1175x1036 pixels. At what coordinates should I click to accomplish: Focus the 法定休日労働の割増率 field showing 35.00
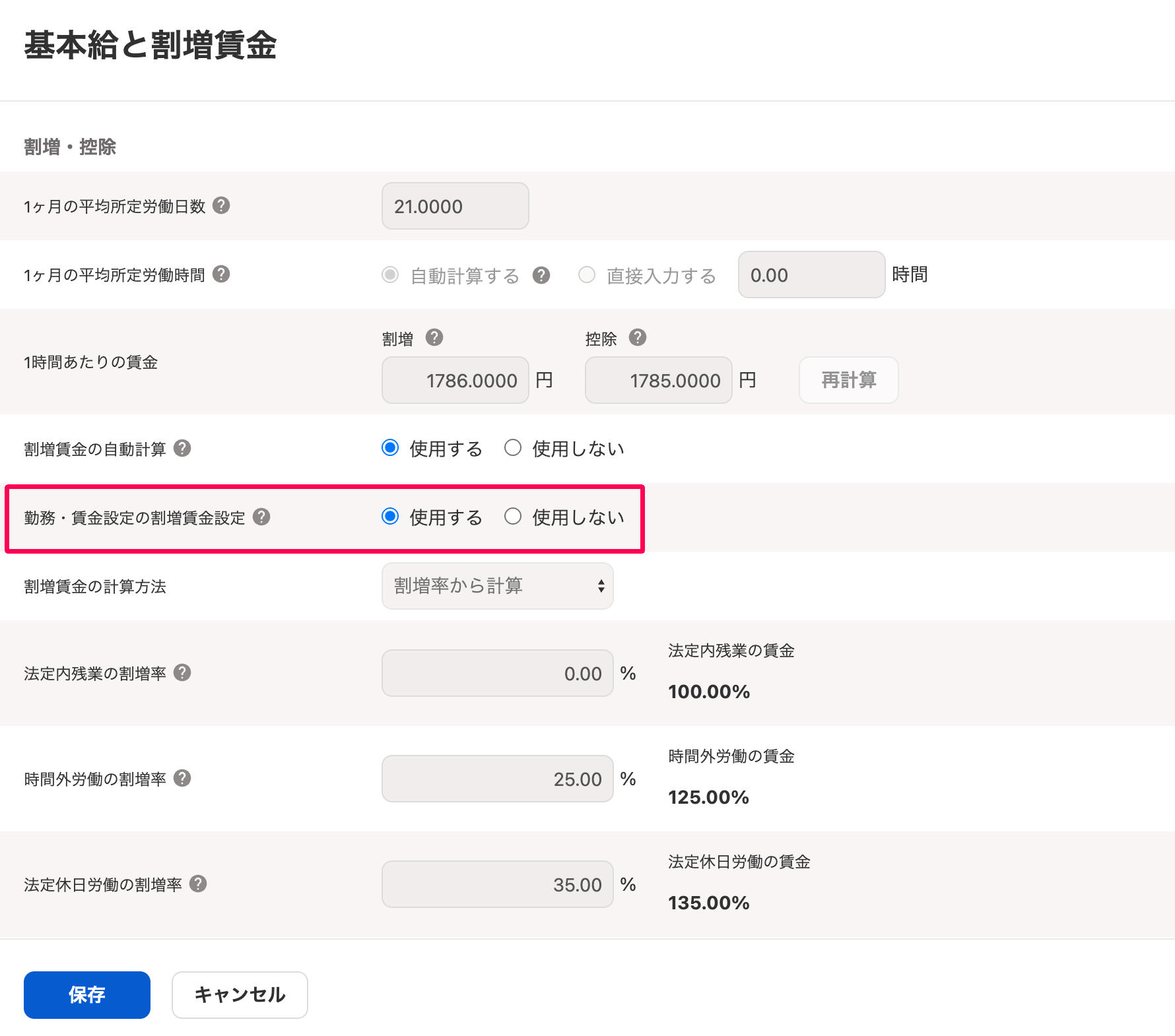pyautogui.click(x=498, y=884)
